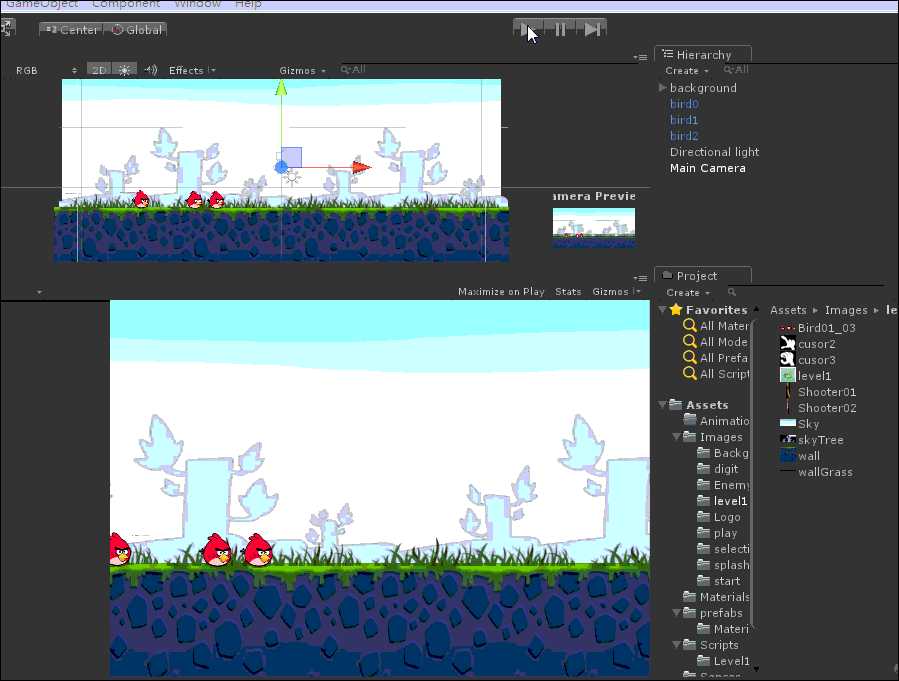Toggle Stats in Game view
The image size is (899, 681).
(568, 292)
